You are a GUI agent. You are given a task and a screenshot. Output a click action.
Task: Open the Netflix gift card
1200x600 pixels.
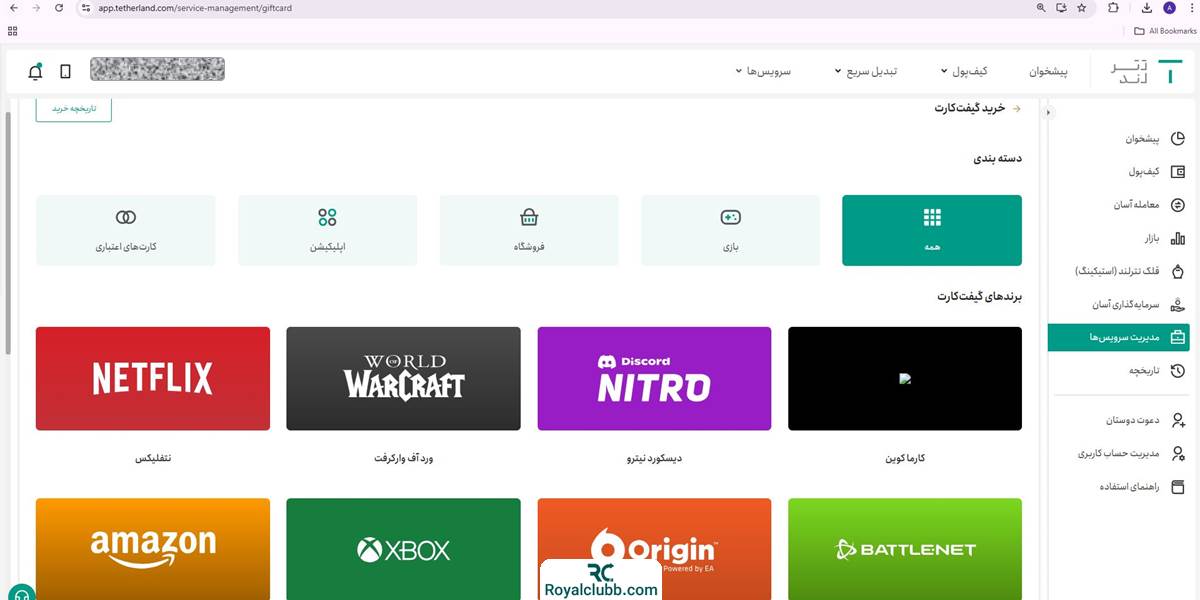click(153, 379)
